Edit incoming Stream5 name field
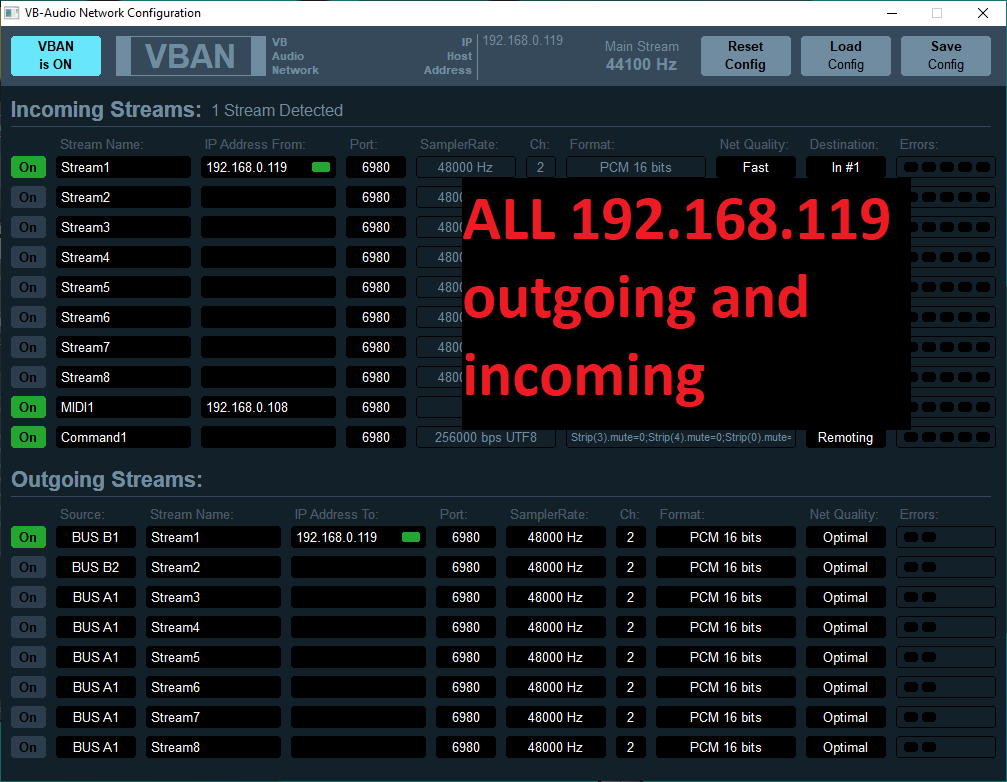1007x782 pixels. click(123, 288)
